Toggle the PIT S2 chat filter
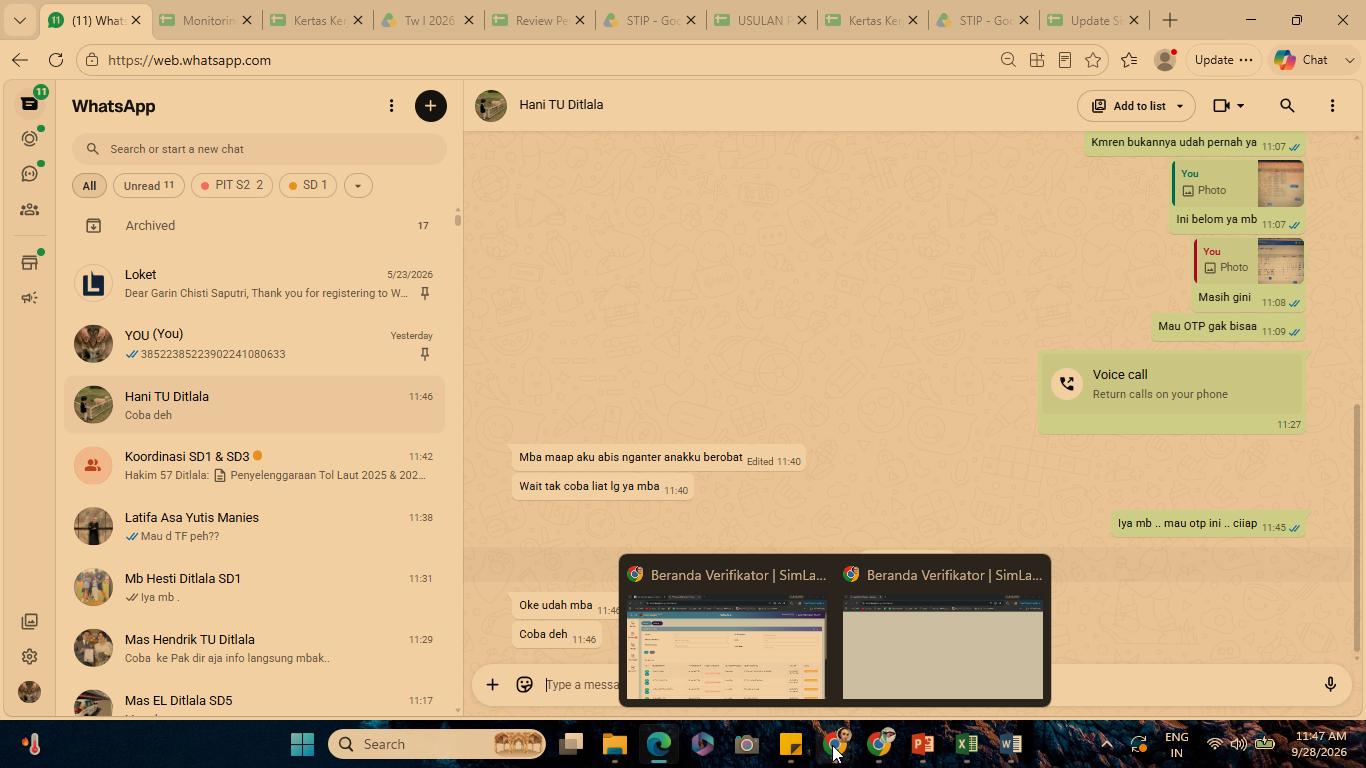The image size is (1366, 768). tap(232, 185)
